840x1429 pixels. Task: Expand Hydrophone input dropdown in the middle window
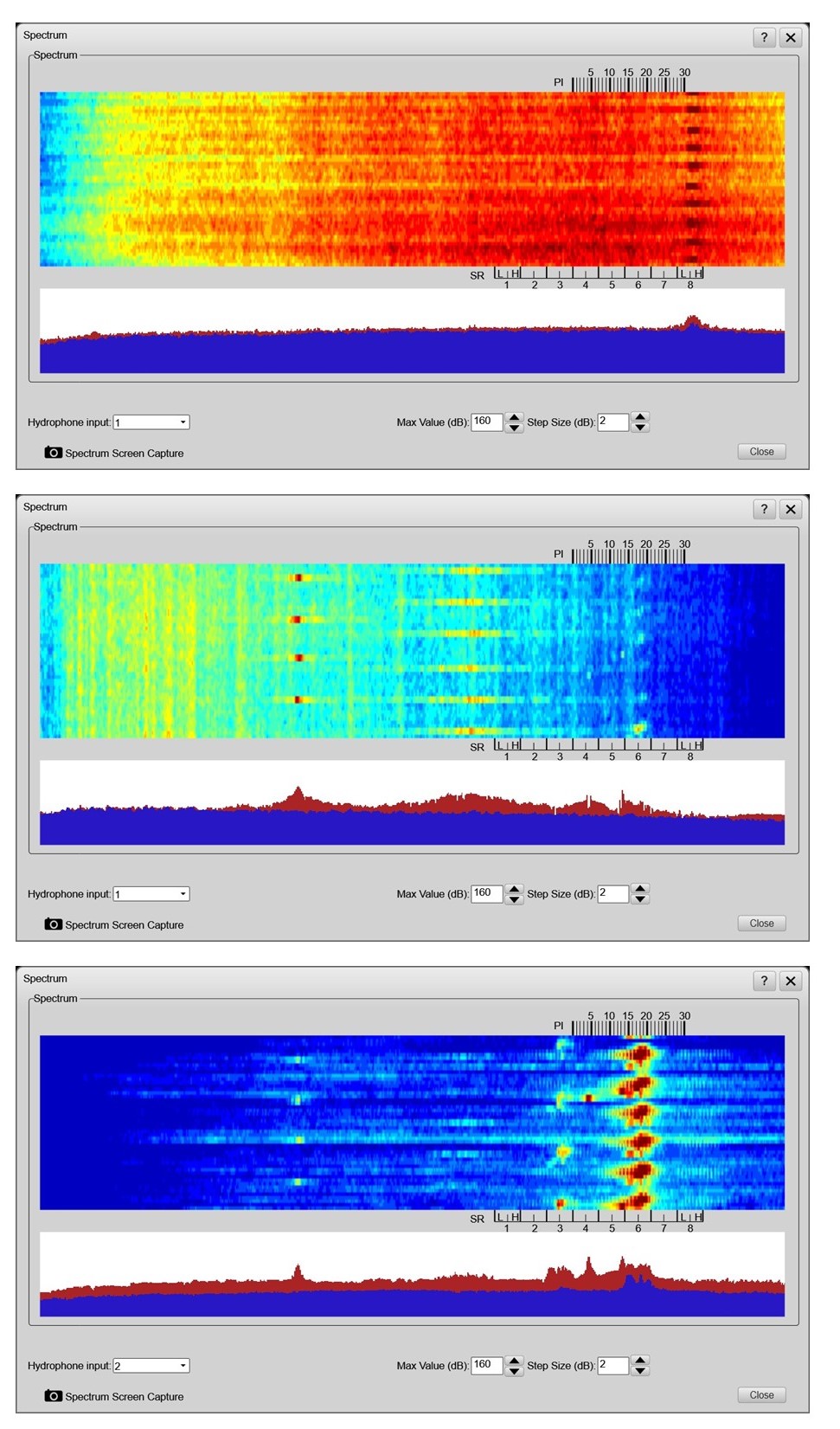(183, 894)
